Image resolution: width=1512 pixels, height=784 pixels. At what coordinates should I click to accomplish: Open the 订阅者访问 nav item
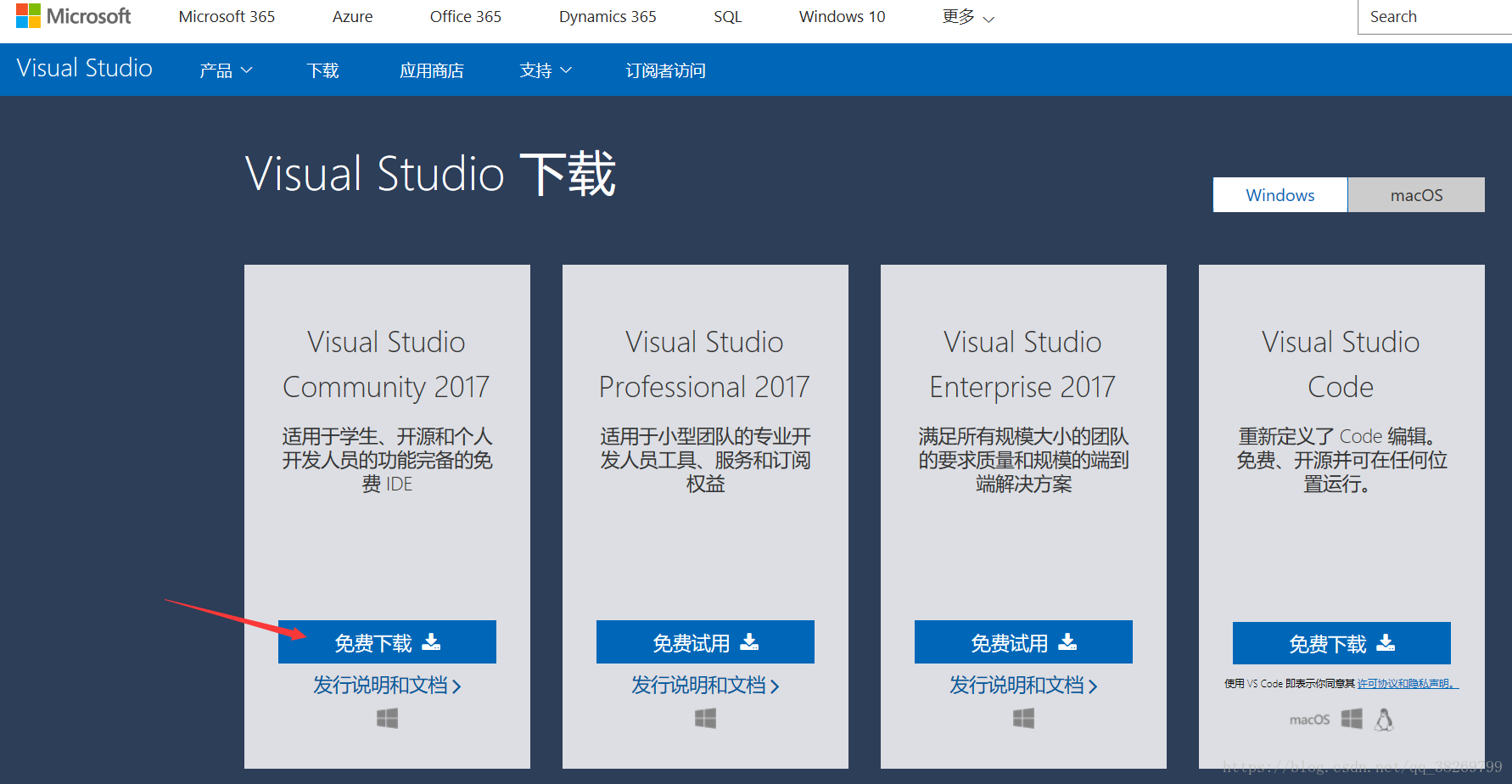point(665,70)
